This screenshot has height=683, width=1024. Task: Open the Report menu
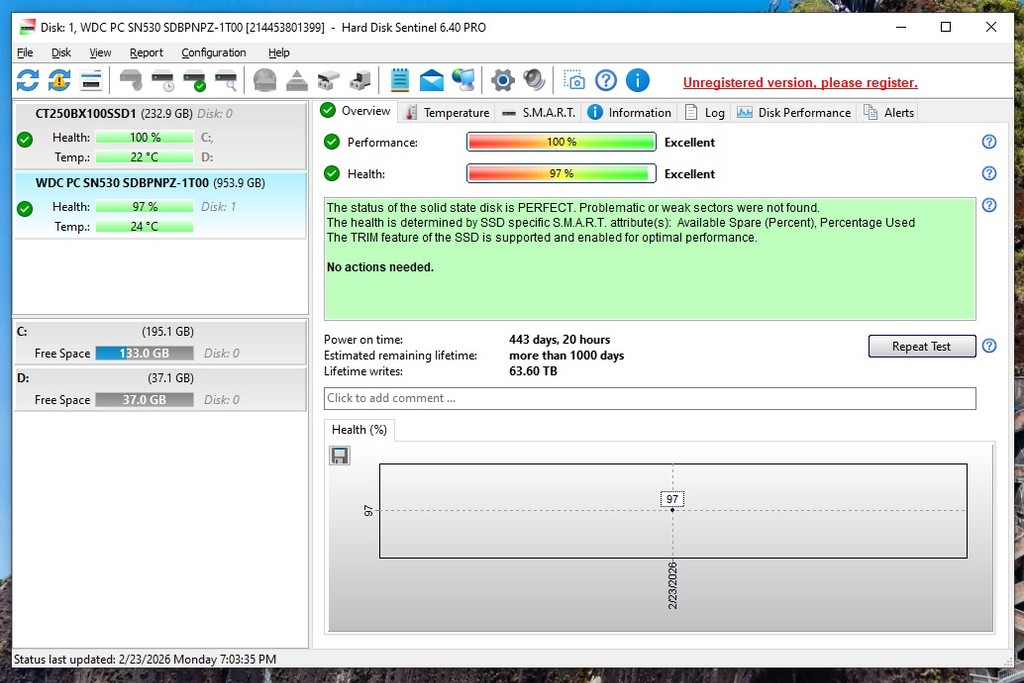(x=146, y=53)
